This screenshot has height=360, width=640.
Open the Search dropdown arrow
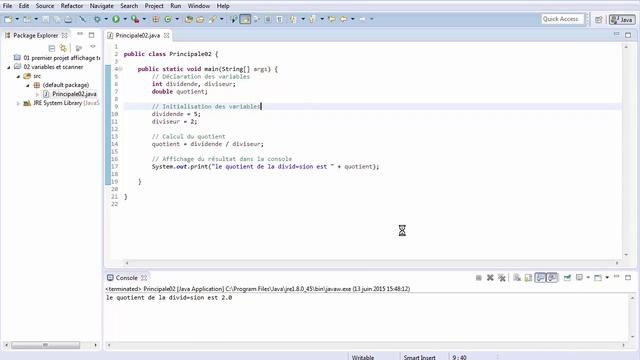(222, 19)
